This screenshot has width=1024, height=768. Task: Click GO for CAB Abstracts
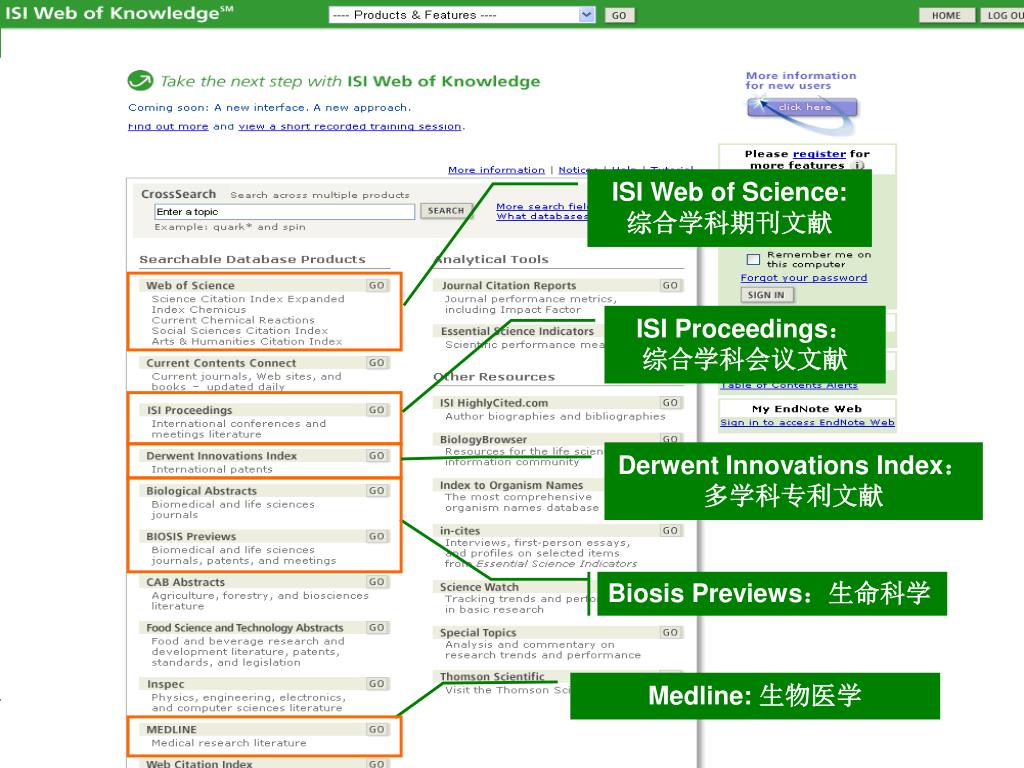tap(377, 582)
